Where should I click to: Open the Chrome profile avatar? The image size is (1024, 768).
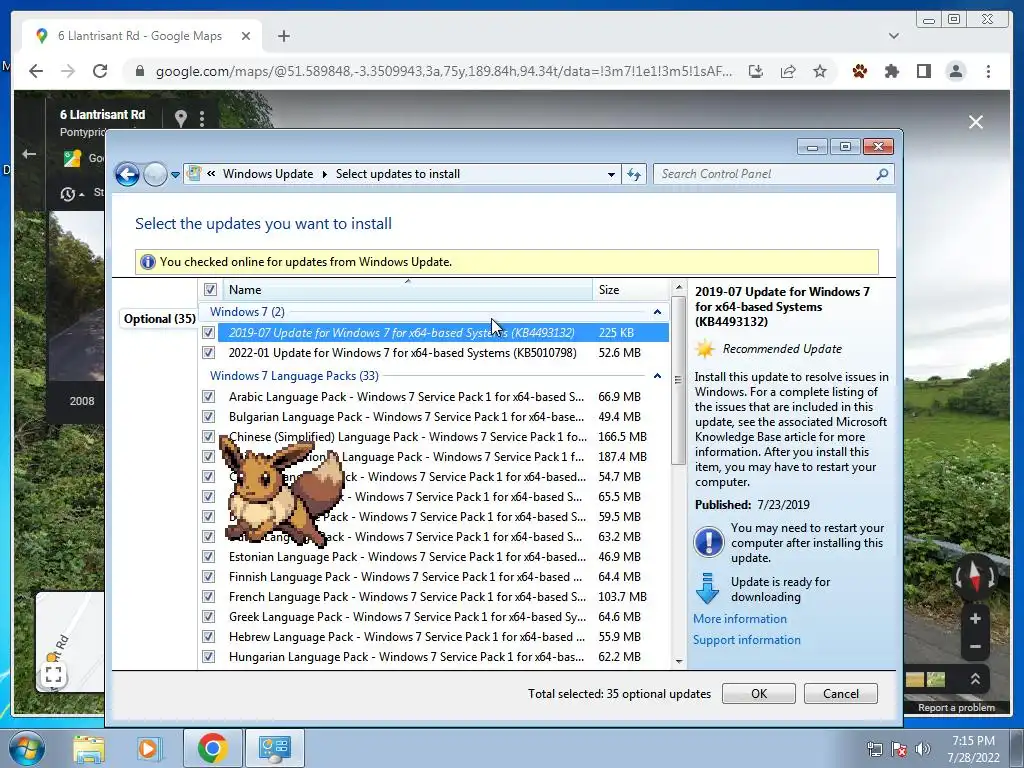tap(955, 71)
